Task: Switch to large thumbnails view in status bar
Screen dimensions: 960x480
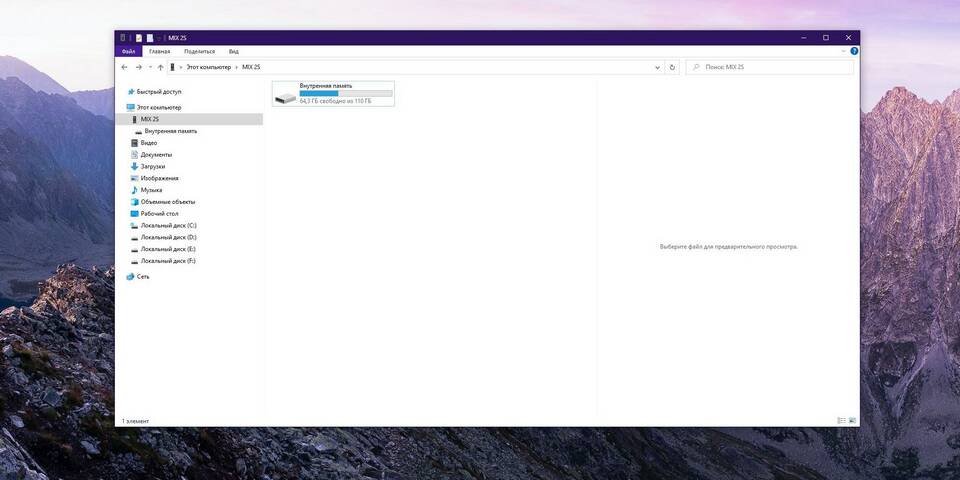Action: click(852, 421)
